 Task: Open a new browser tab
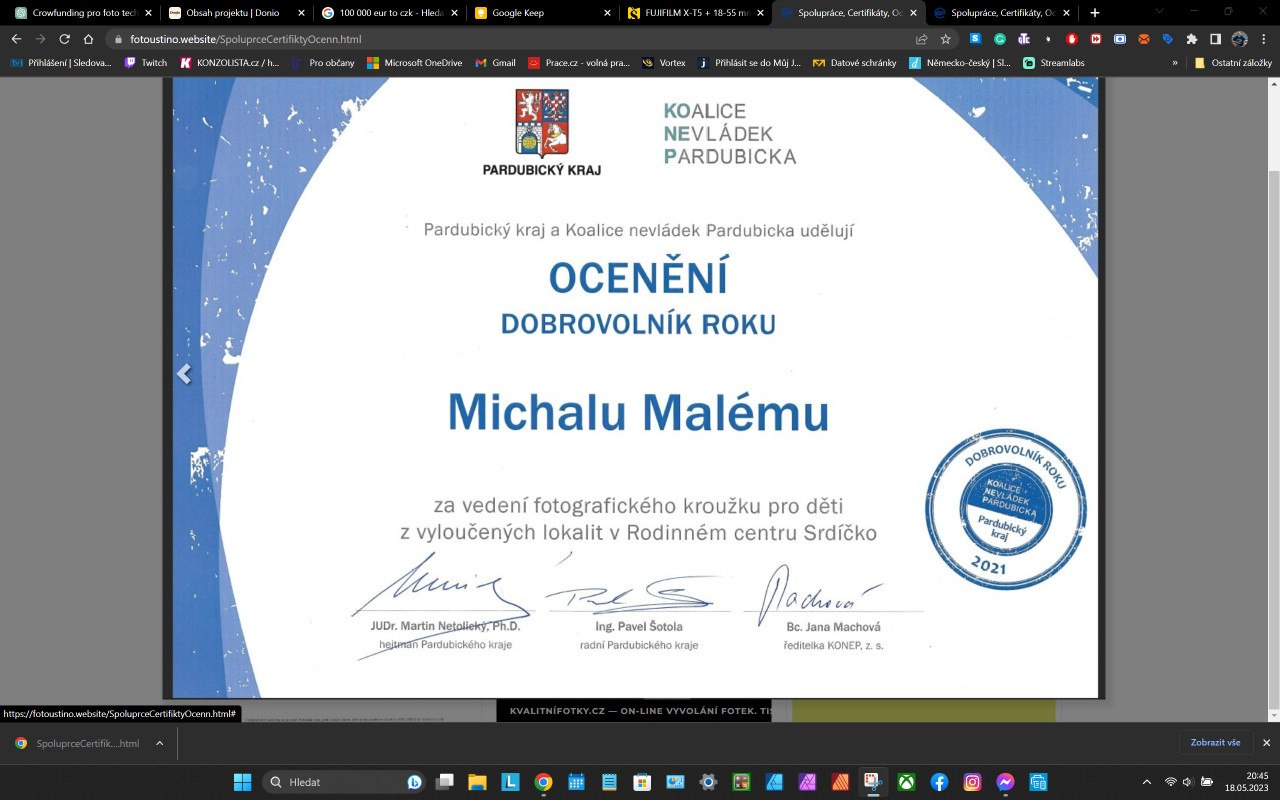tap(1095, 13)
